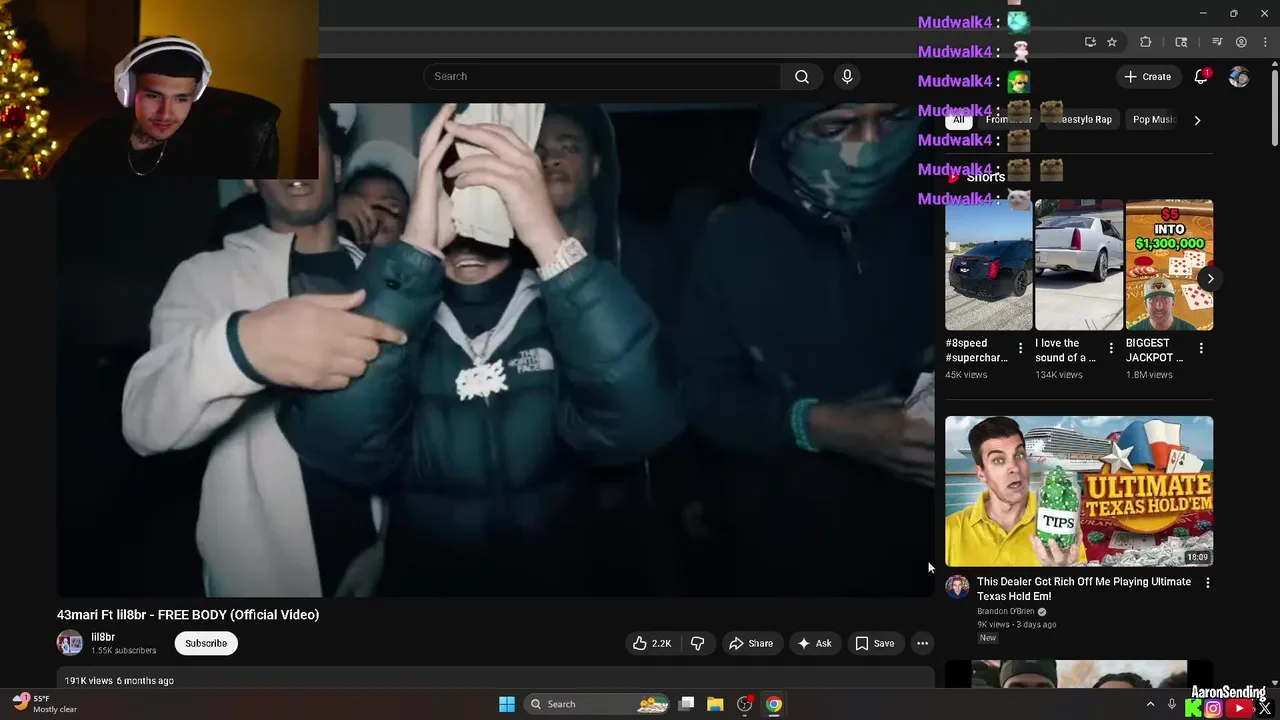Click the lil8br channel avatar

(x=70, y=643)
